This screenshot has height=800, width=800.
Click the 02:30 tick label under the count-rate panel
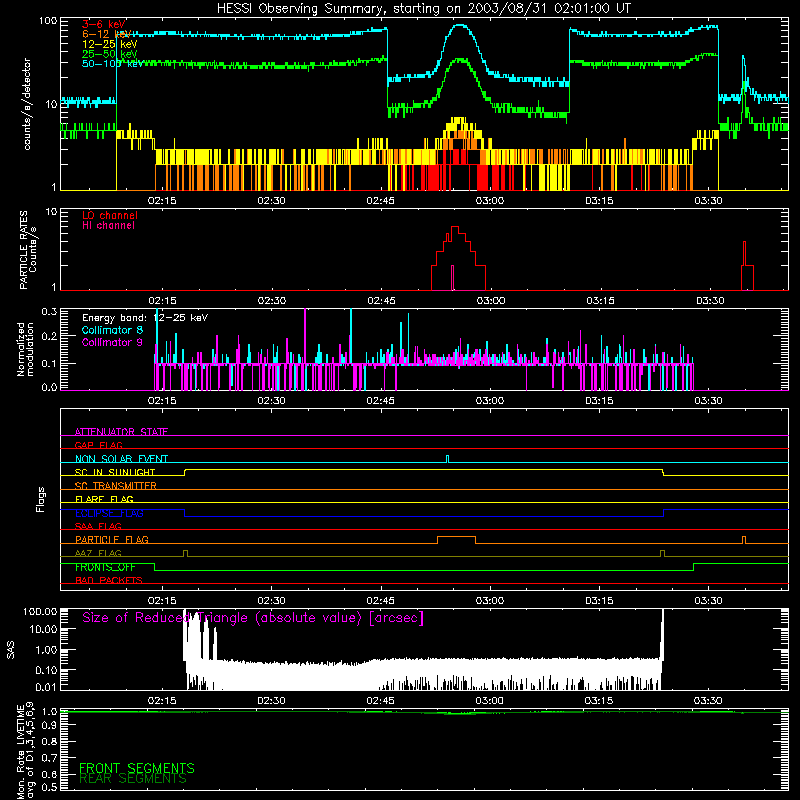tap(271, 201)
